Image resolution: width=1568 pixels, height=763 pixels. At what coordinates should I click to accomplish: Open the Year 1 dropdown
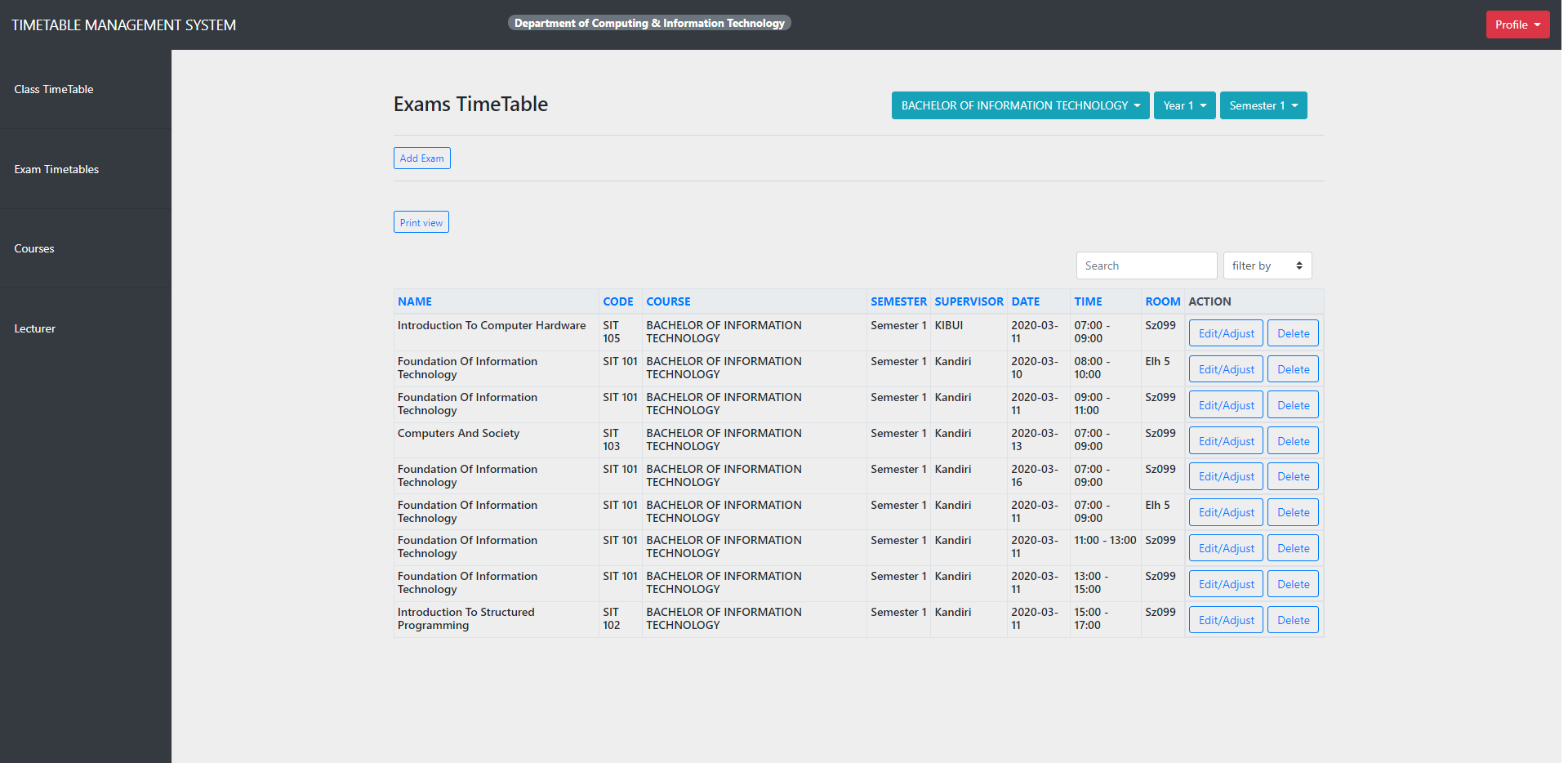click(x=1183, y=105)
